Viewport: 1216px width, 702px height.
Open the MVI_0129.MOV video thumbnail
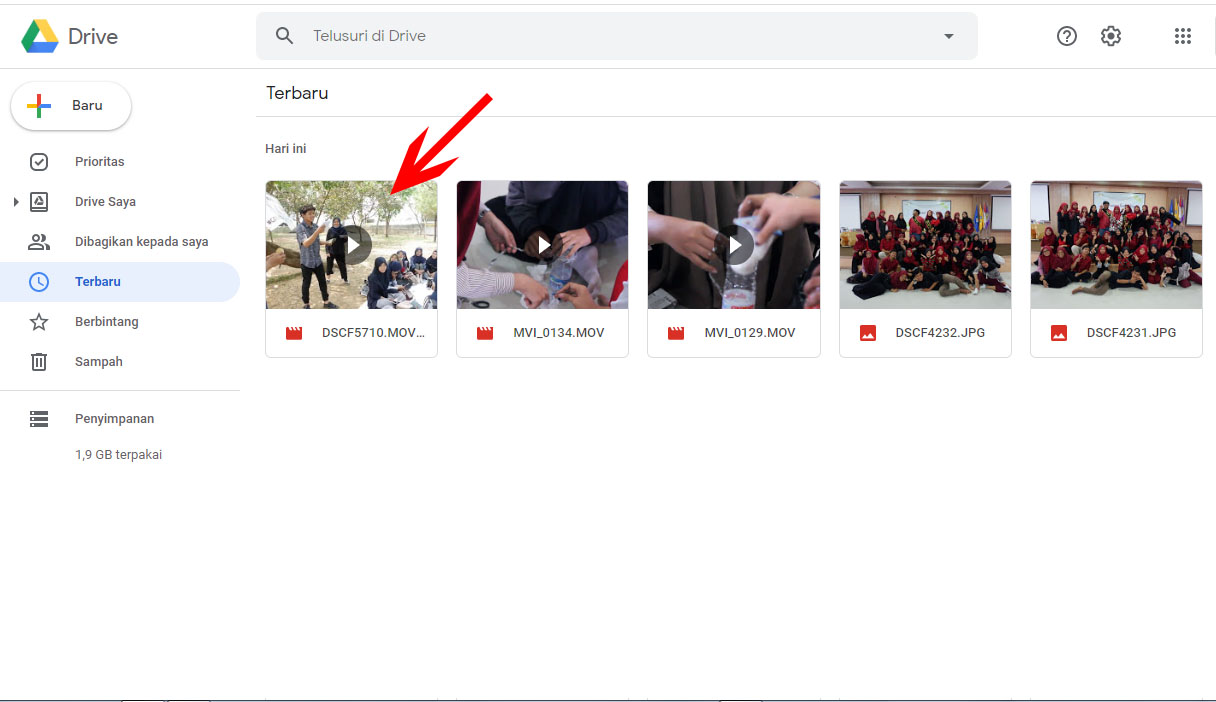pos(734,245)
